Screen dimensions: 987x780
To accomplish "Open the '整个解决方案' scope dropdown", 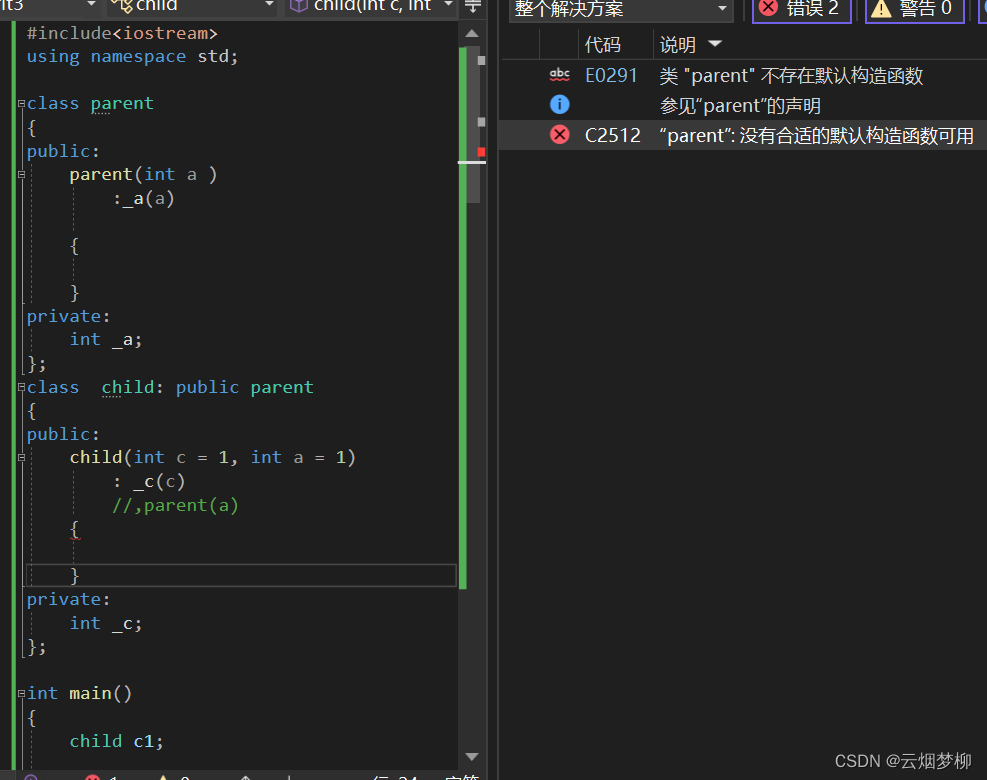I will pos(621,9).
